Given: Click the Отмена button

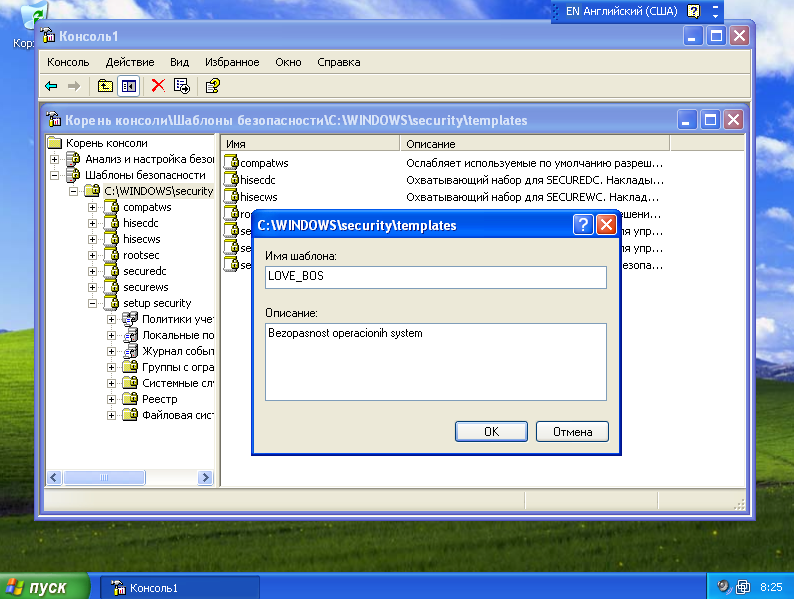Looking at the screenshot, I should pyautogui.click(x=572, y=431).
